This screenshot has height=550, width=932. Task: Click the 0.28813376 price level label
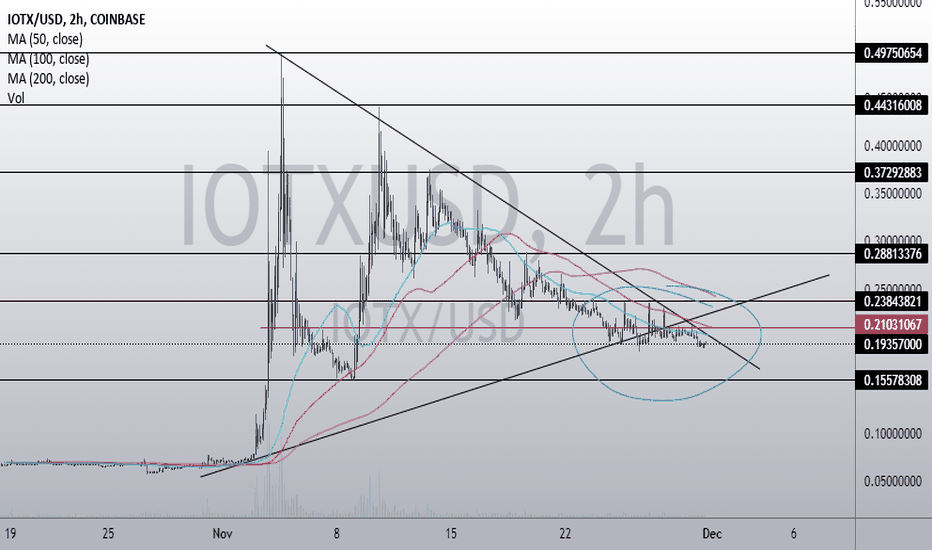pos(892,254)
